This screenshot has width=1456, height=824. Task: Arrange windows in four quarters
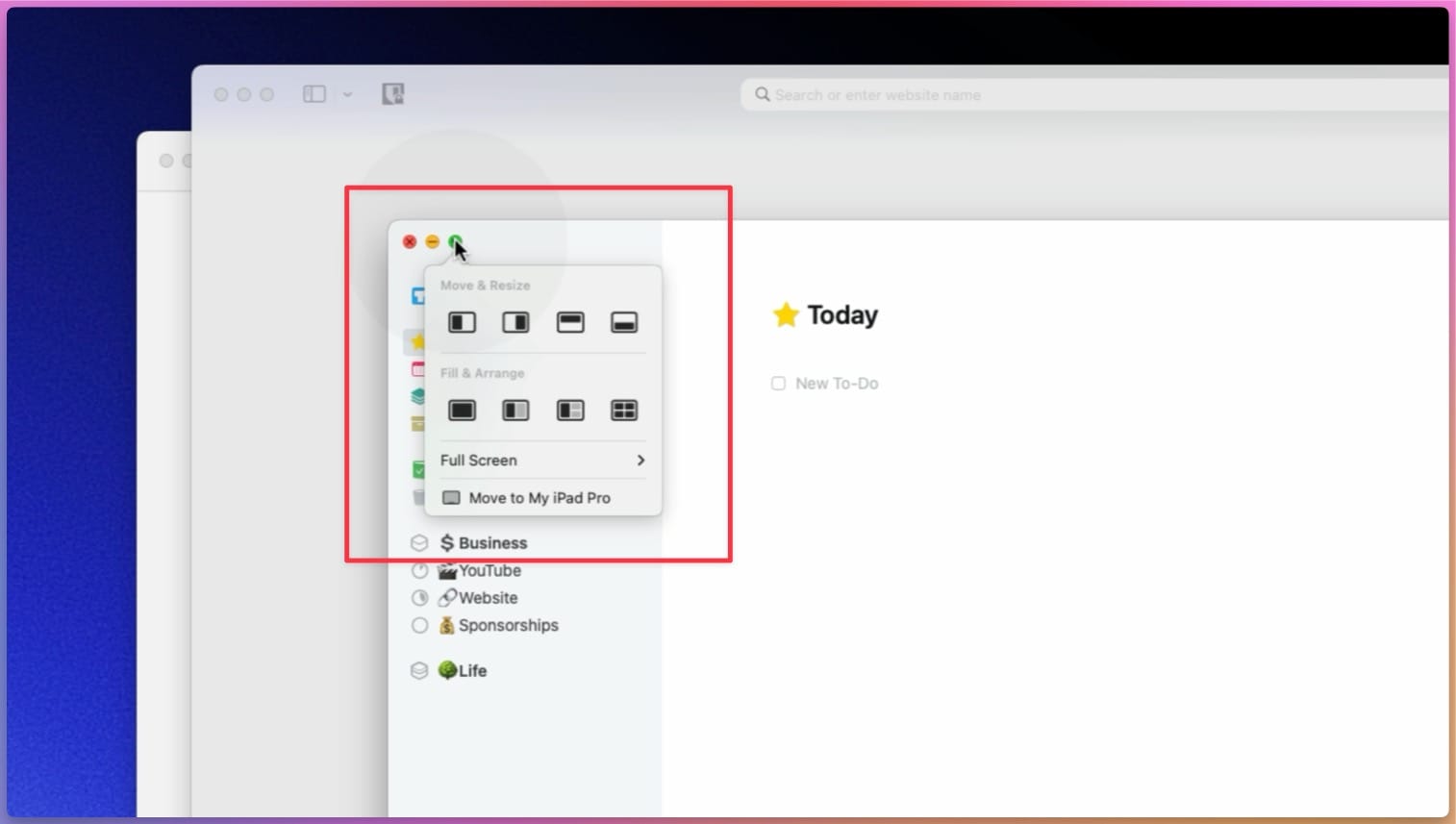pos(623,410)
